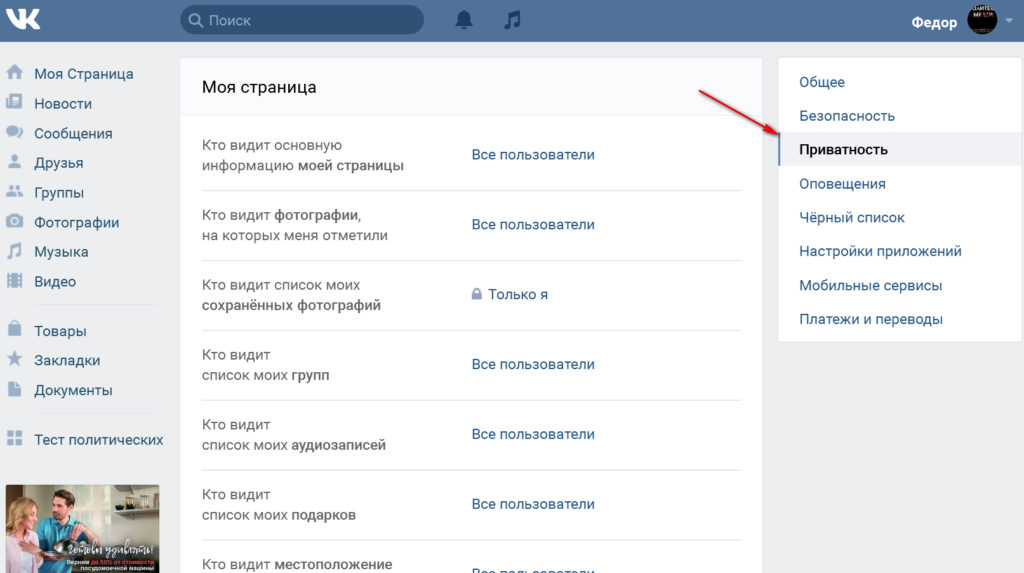The image size is (1024, 573).
Task: Open Группы in the sidebar
Action: pos(59,193)
